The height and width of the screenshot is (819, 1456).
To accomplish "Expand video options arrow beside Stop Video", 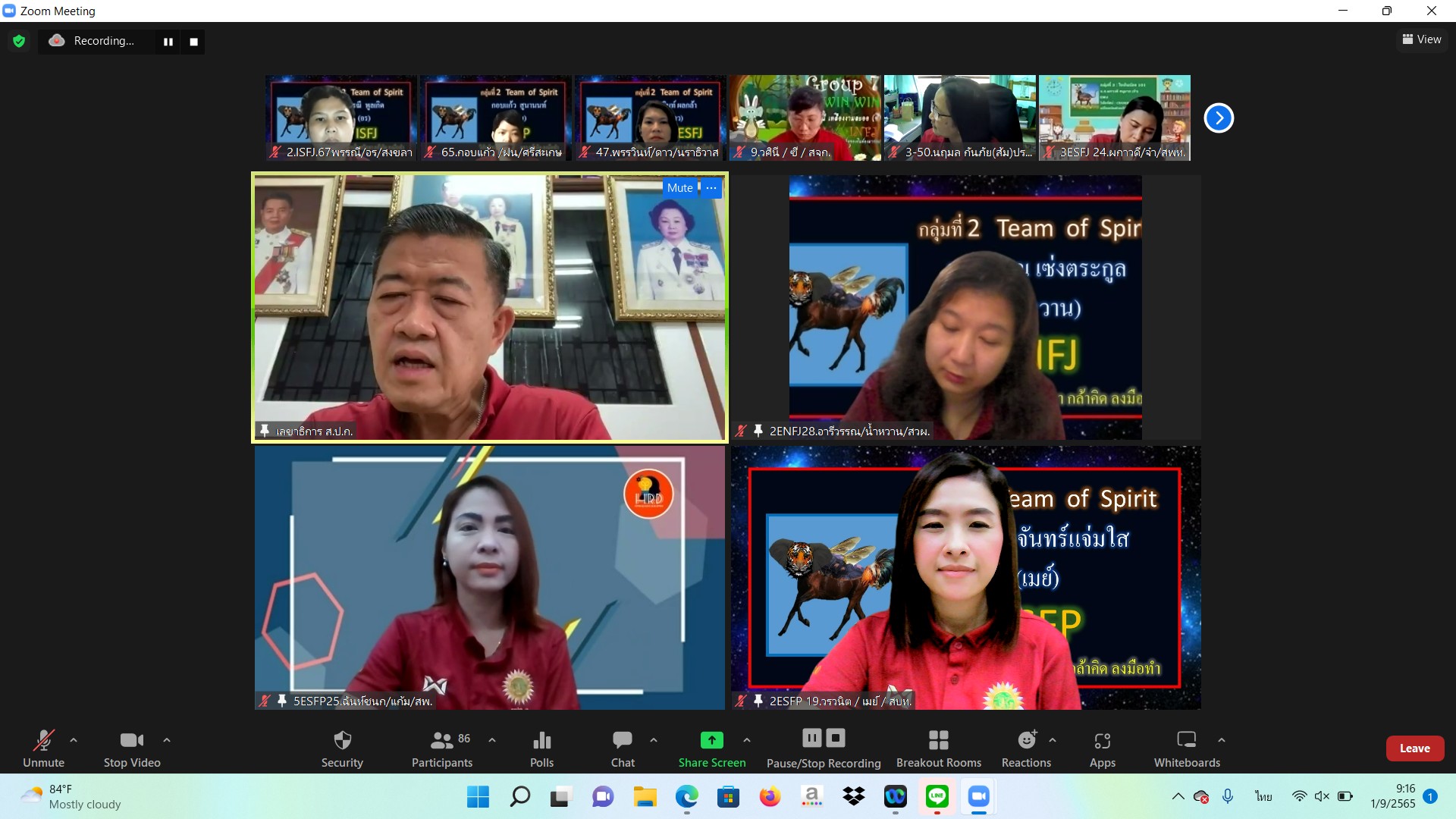I will tap(167, 739).
